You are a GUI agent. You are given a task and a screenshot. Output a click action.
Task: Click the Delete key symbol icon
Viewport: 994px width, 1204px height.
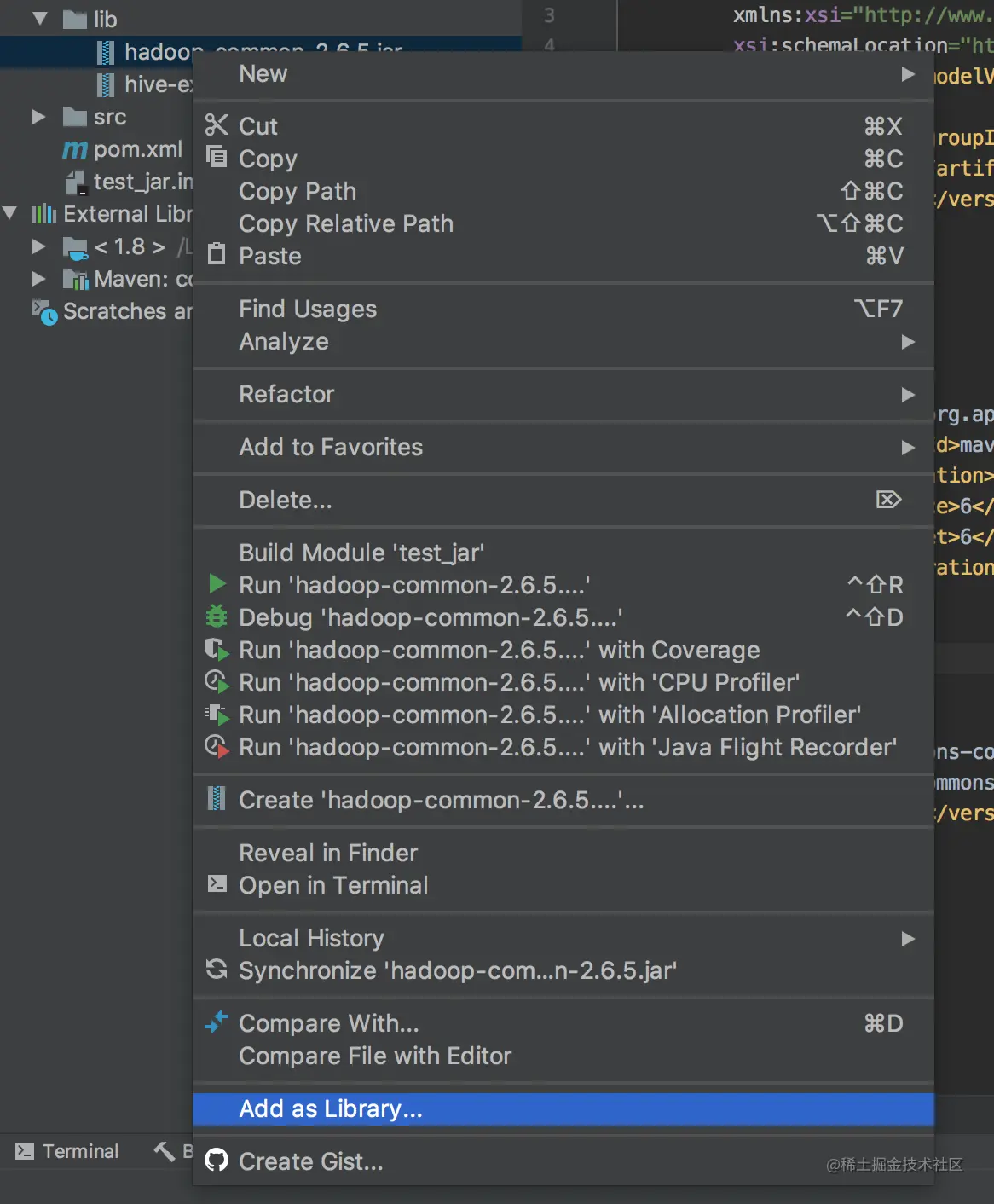point(888,499)
